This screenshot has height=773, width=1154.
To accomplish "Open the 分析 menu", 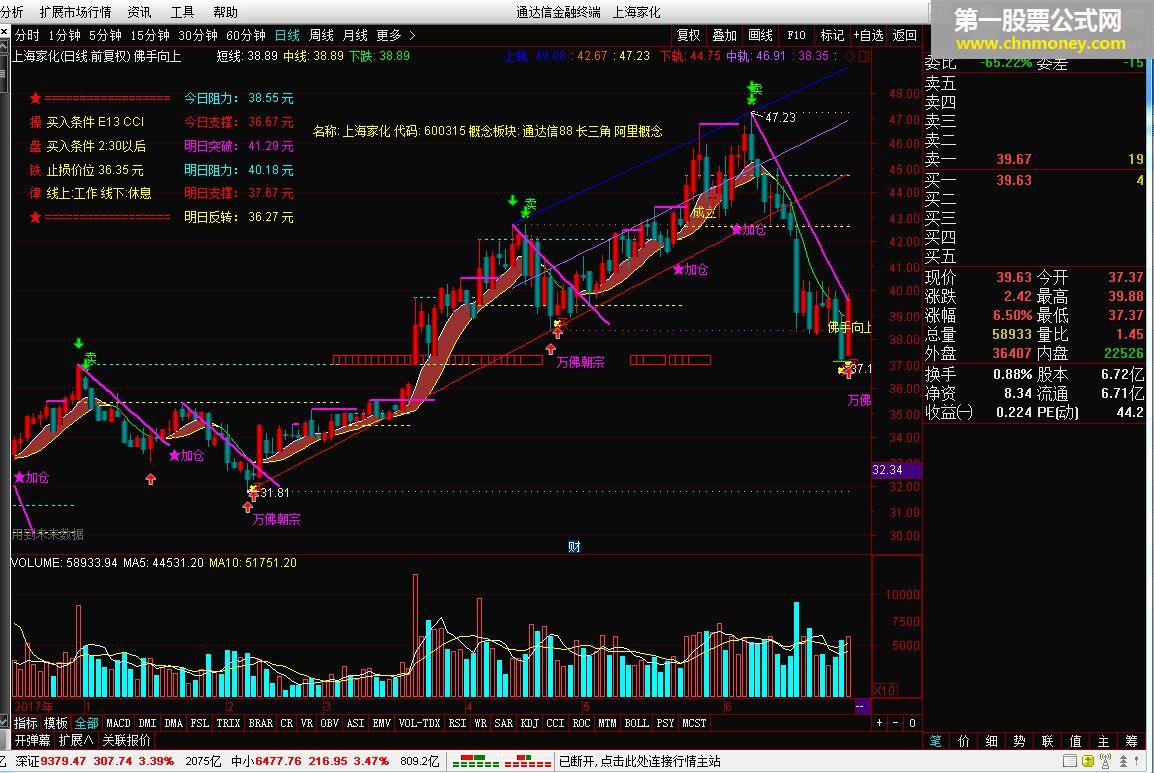I will pos(12,12).
